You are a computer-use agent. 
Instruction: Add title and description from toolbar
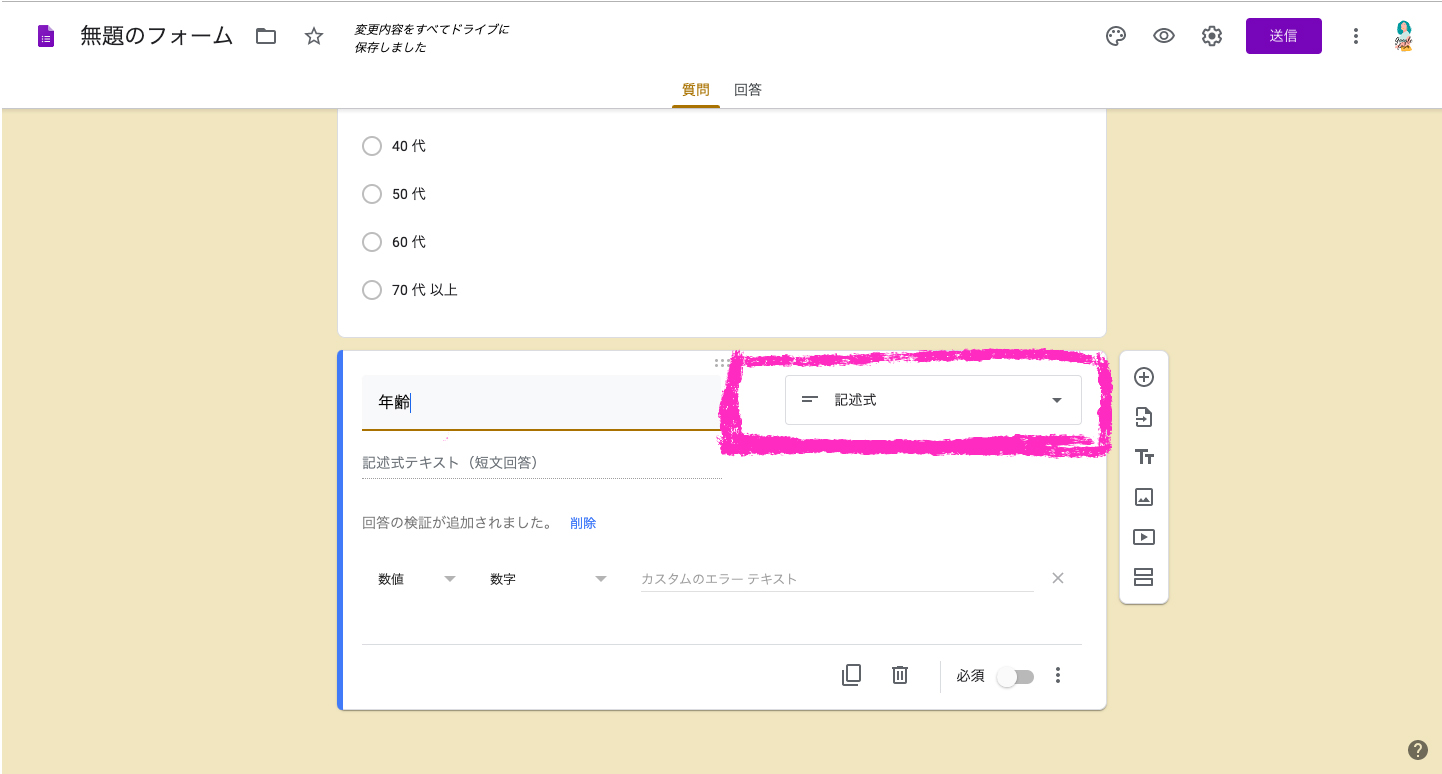1144,457
